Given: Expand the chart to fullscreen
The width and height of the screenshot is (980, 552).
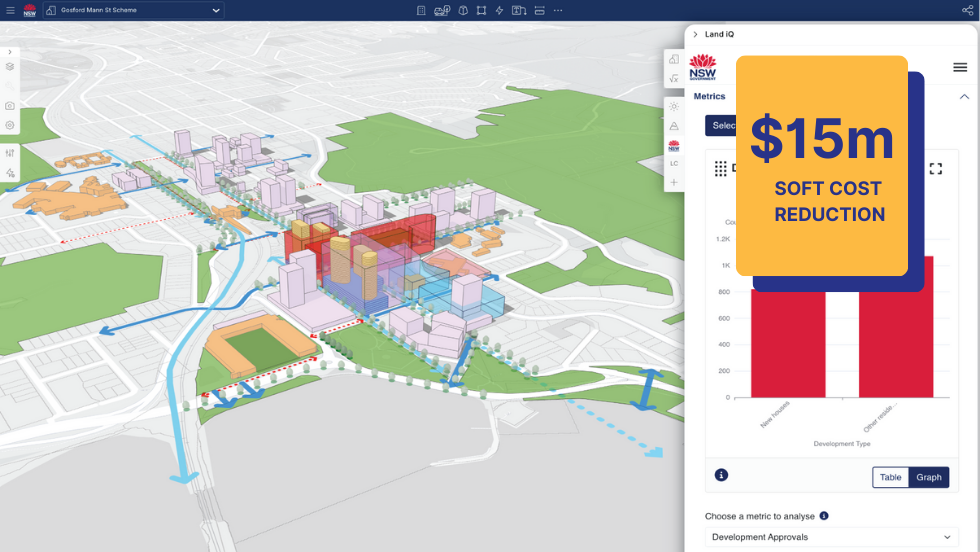Looking at the screenshot, I should (936, 169).
